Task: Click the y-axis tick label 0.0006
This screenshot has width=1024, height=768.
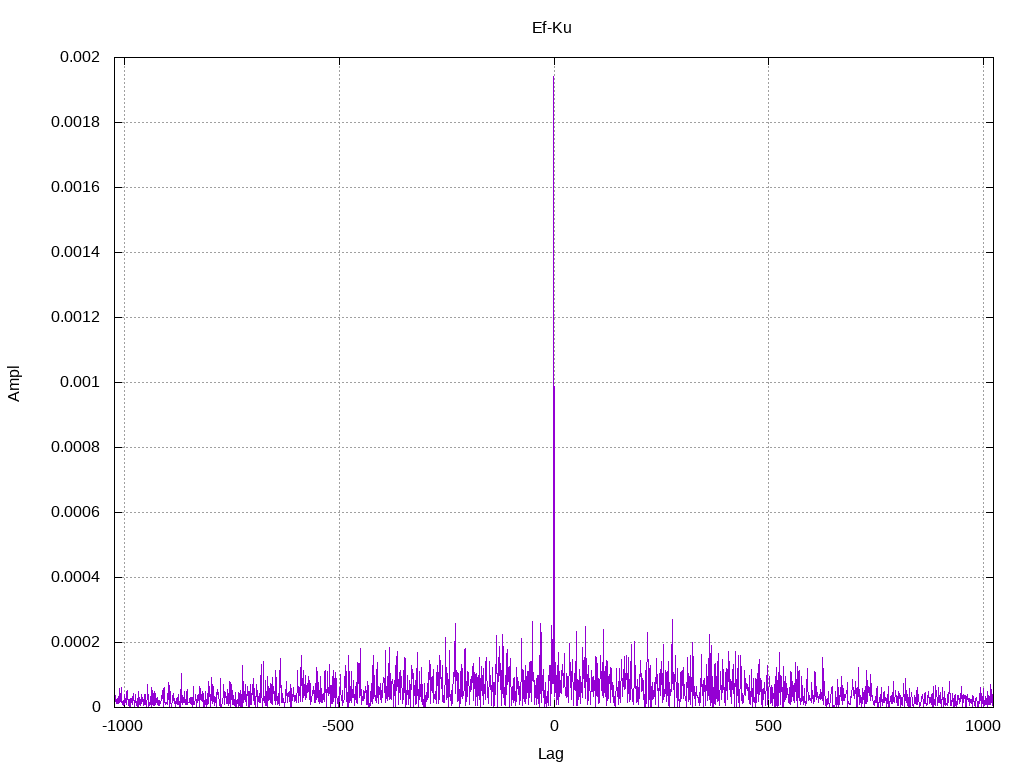Action: [76, 512]
